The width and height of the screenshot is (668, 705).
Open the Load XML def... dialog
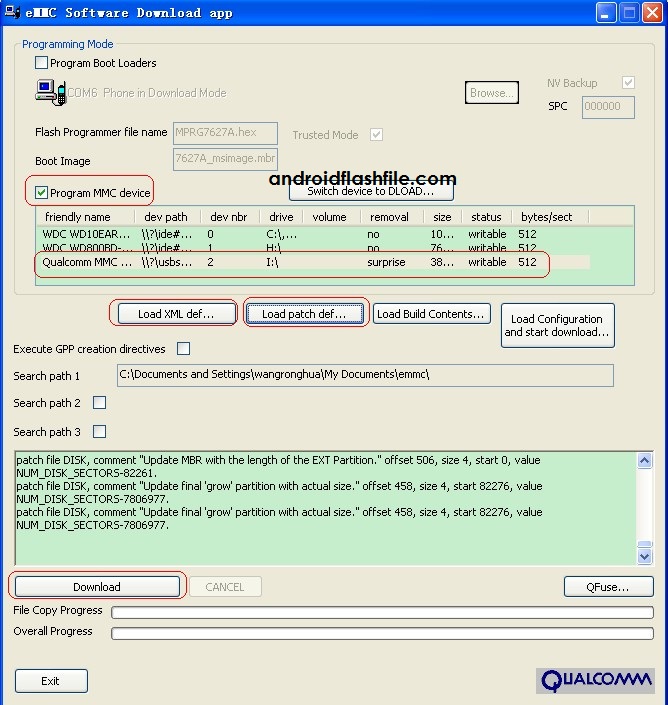click(x=176, y=314)
